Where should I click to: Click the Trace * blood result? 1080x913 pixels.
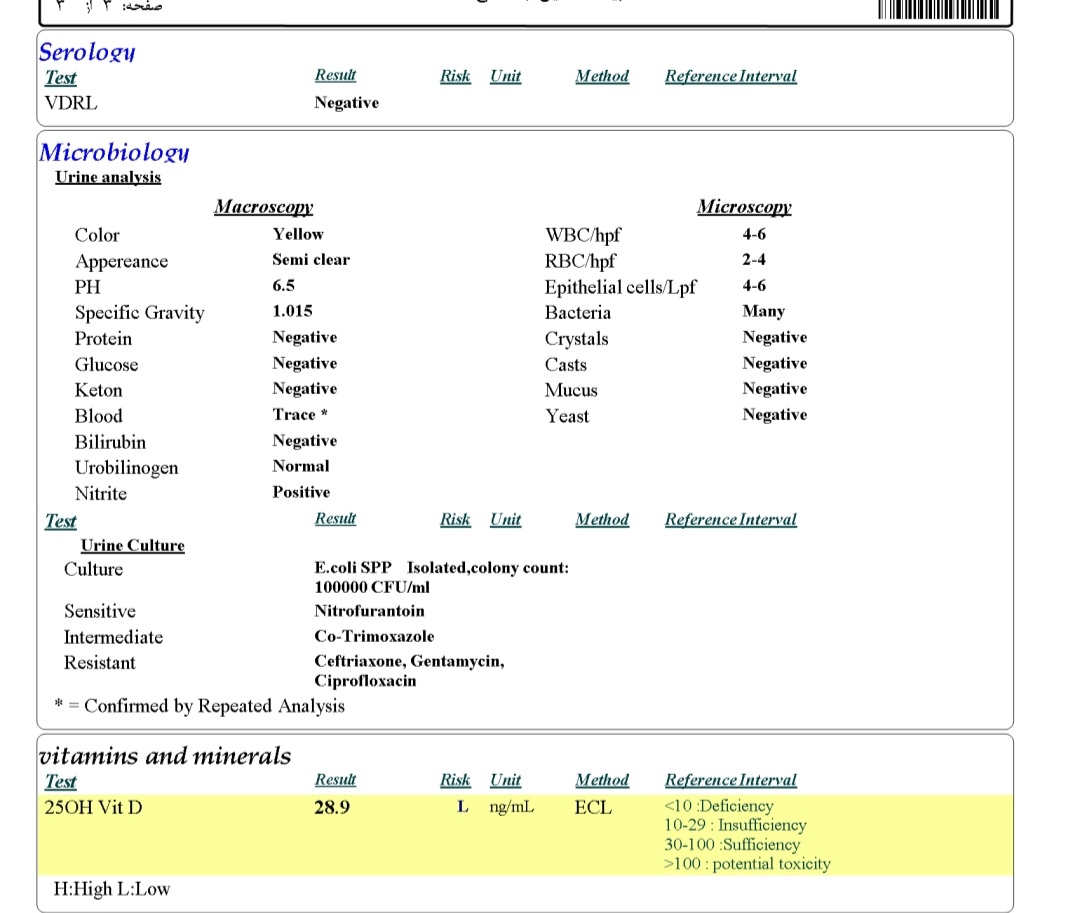click(x=300, y=414)
